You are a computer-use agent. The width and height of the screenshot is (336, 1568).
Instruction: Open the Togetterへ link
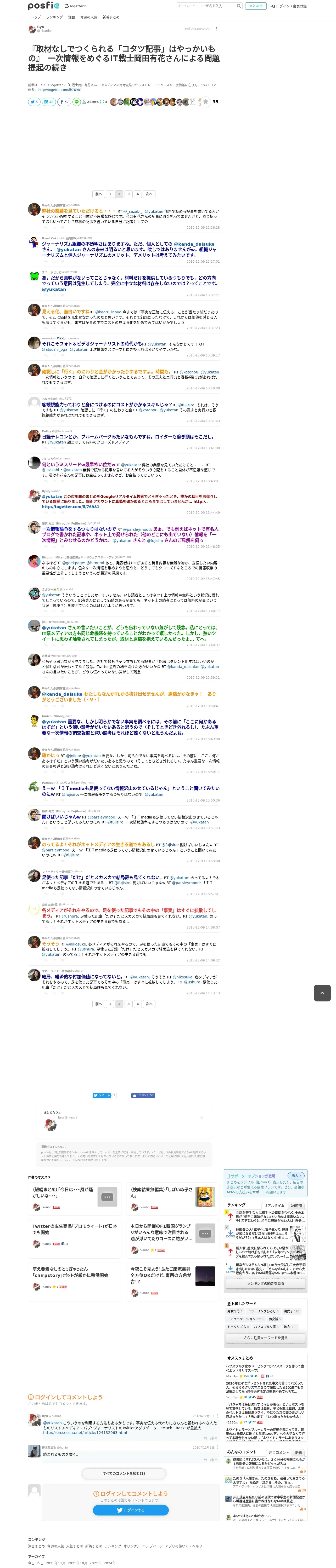click(x=76, y=6)
